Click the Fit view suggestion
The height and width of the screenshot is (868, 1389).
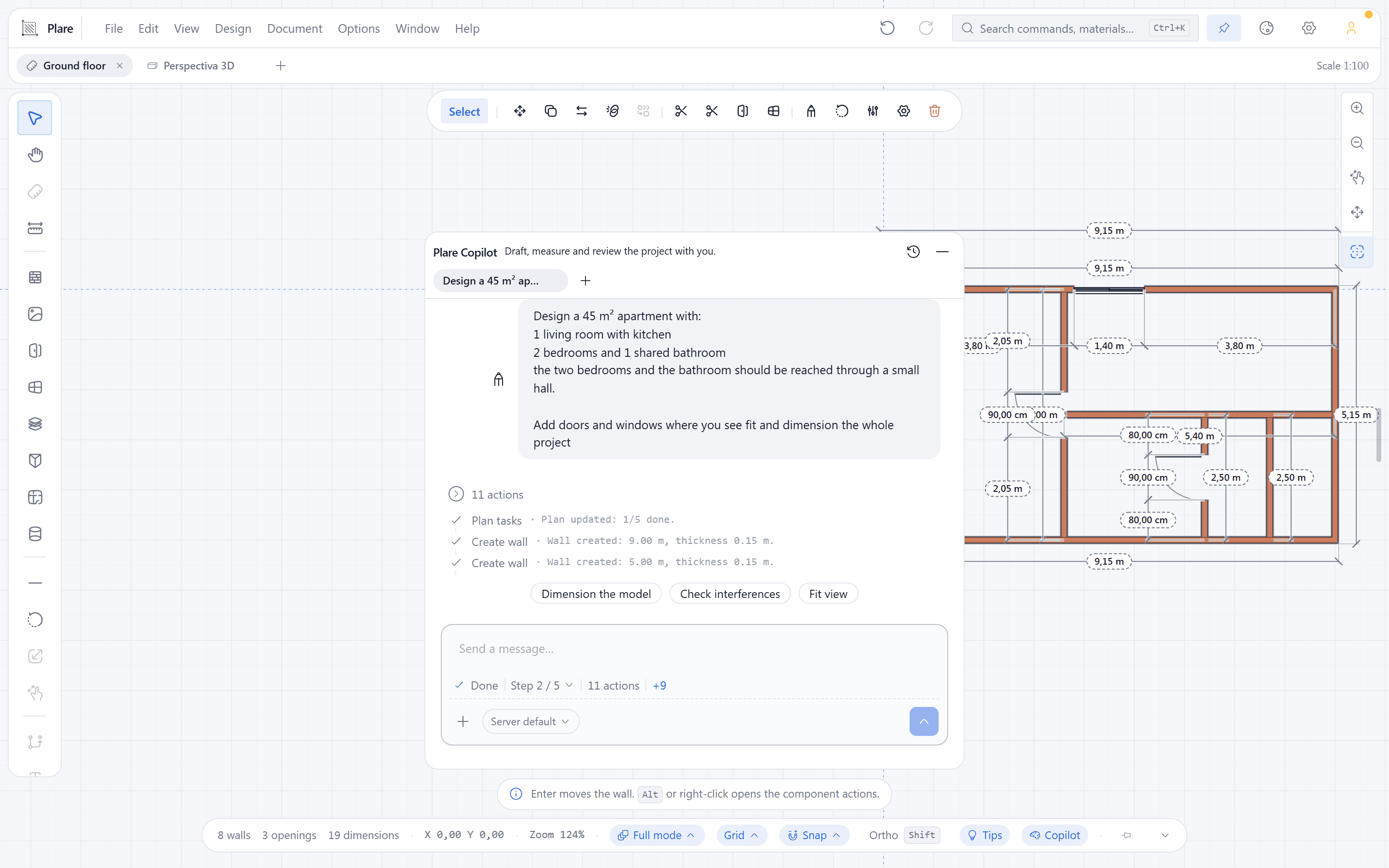tap(828, 594)
